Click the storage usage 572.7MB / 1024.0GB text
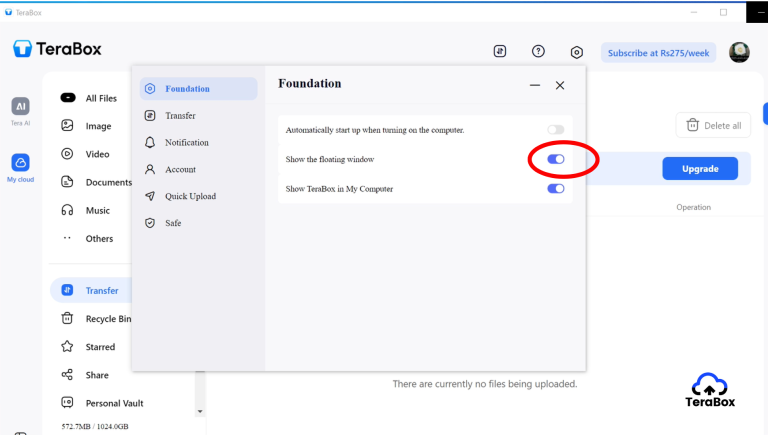Image resolution: width=768 pixels, height=435 pixels. point(95,426)
